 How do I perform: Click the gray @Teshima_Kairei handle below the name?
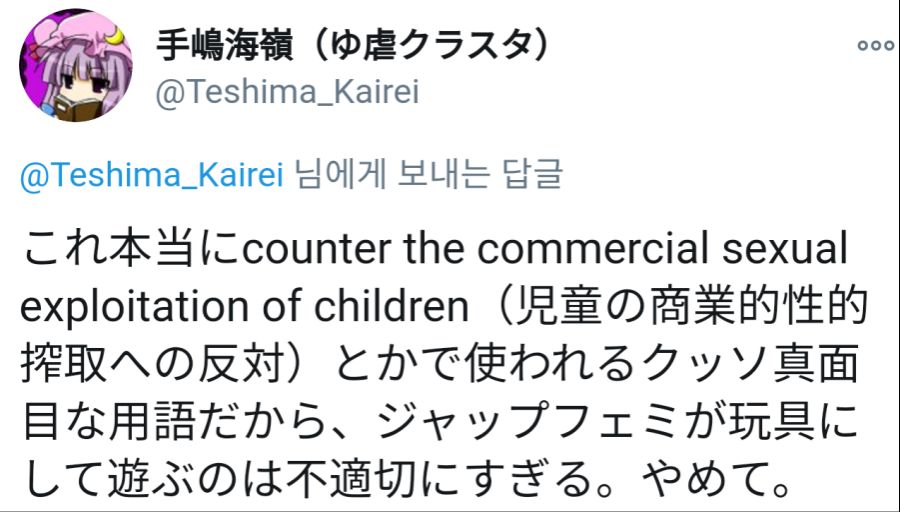(x=288, y=92)
